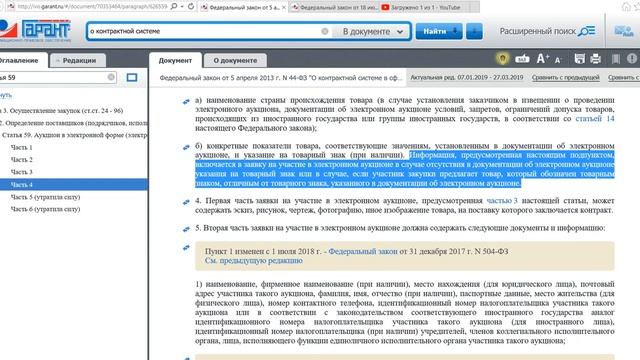Click comment icon beside paragraph б)

186,147
